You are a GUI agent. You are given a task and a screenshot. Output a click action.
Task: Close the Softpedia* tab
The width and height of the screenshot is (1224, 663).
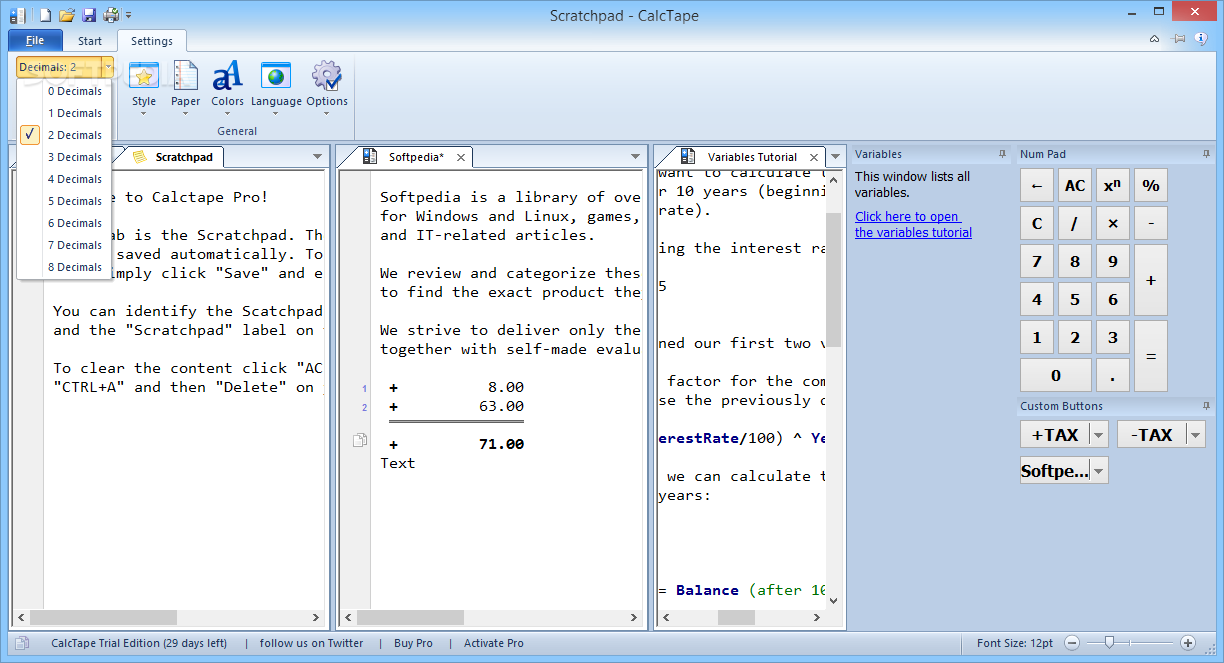461,157
